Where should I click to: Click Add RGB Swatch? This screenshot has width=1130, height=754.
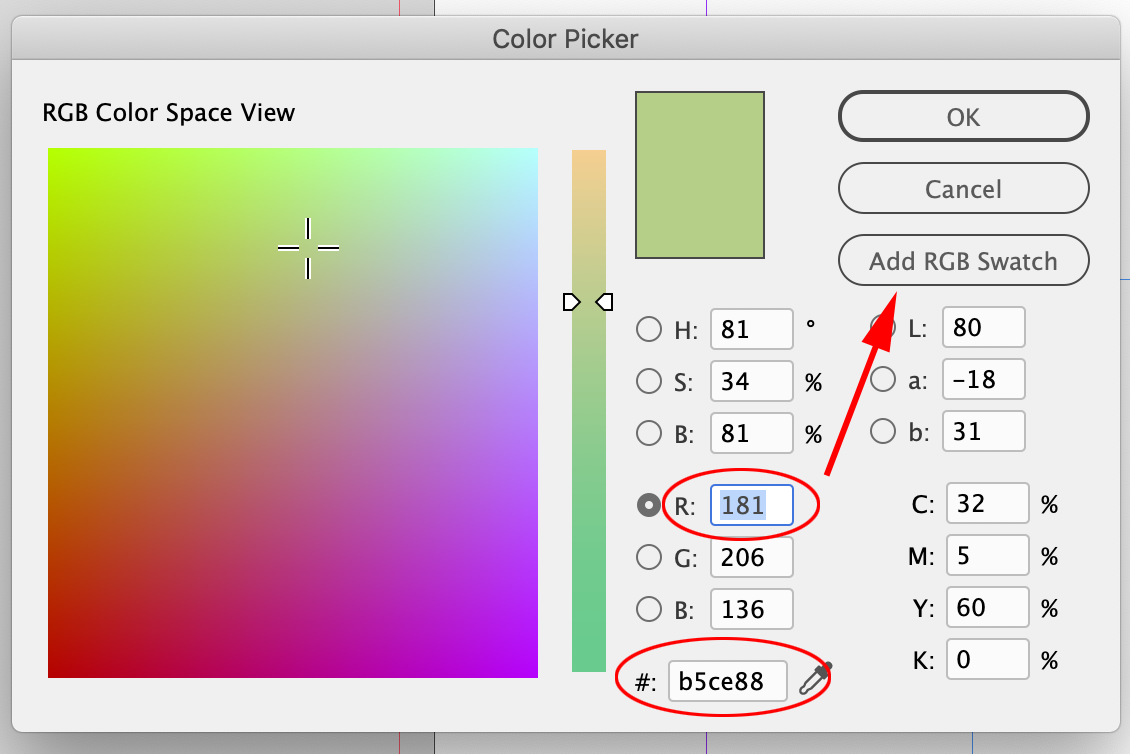point(963,260)
